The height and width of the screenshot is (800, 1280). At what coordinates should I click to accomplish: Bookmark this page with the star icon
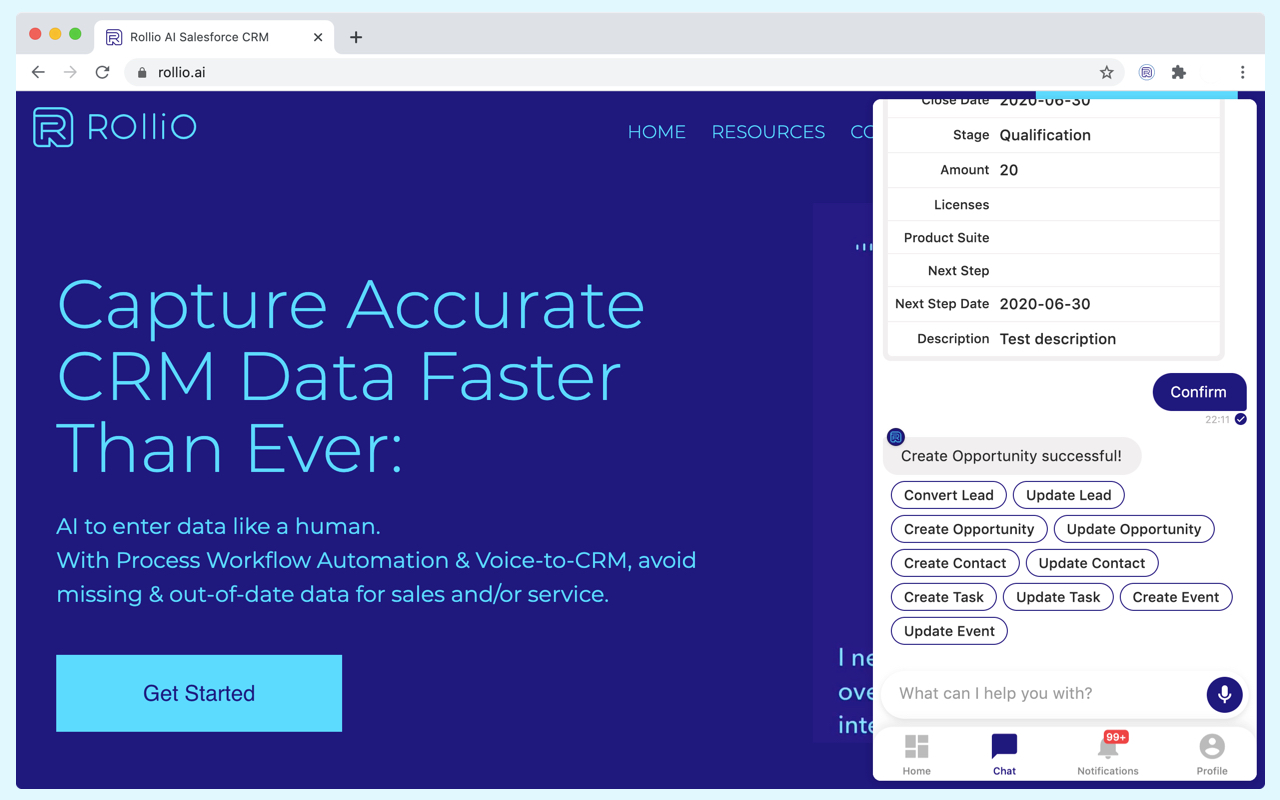pyautogui.click(x=1106, y=72)
